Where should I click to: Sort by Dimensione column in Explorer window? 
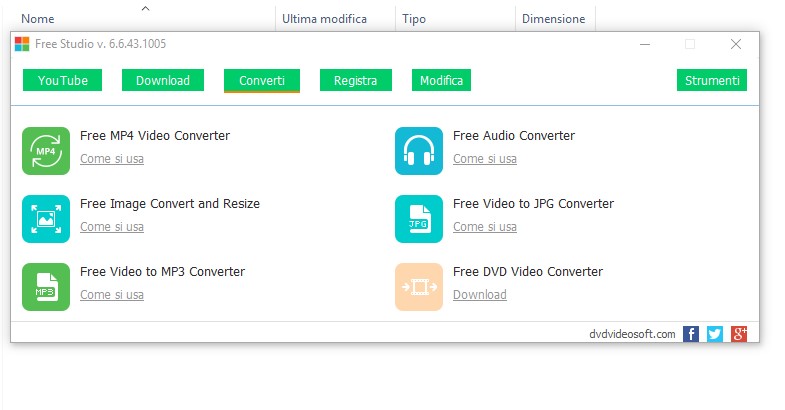pyautogui.click(x=556, y=19)
